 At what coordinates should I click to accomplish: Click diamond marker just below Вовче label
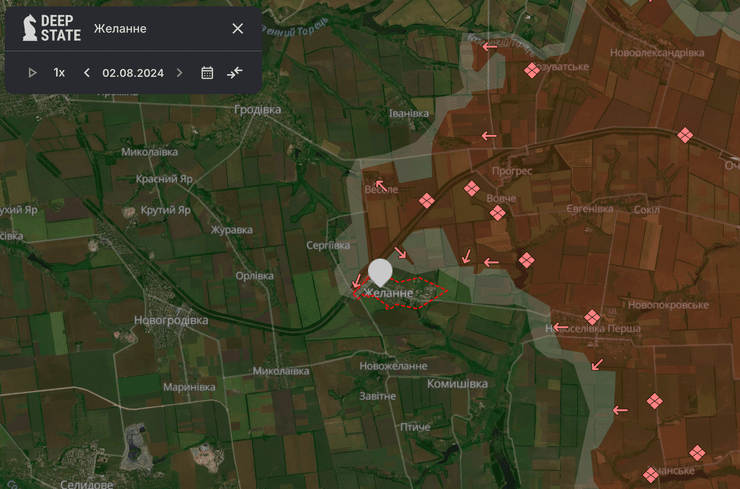pos(497,213)
